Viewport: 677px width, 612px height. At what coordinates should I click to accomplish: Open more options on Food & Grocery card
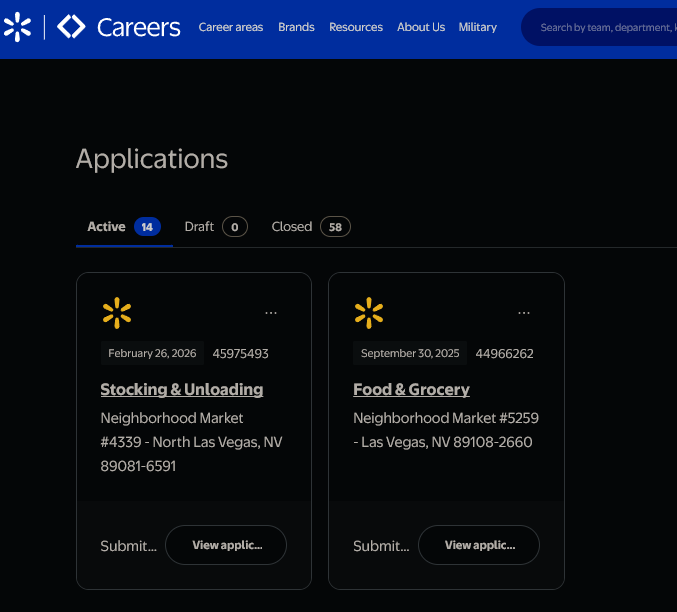click(x=524, y=313)
